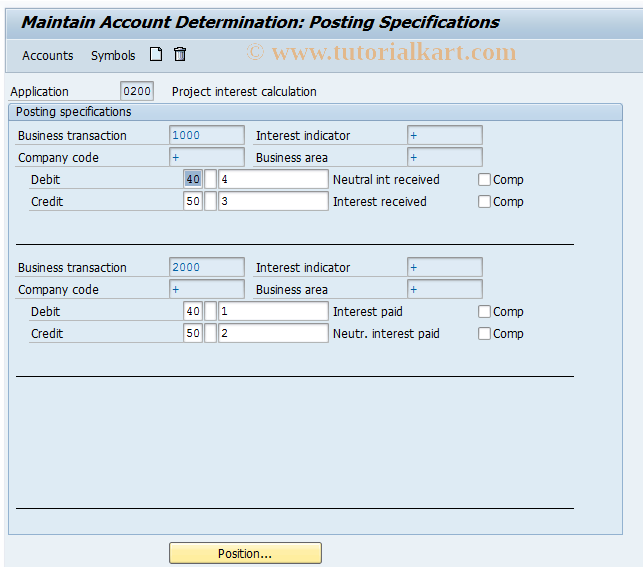Click Credit posting key 50 under transaction 1000
This screenshot has height=567, width=643.
[193, 201]
